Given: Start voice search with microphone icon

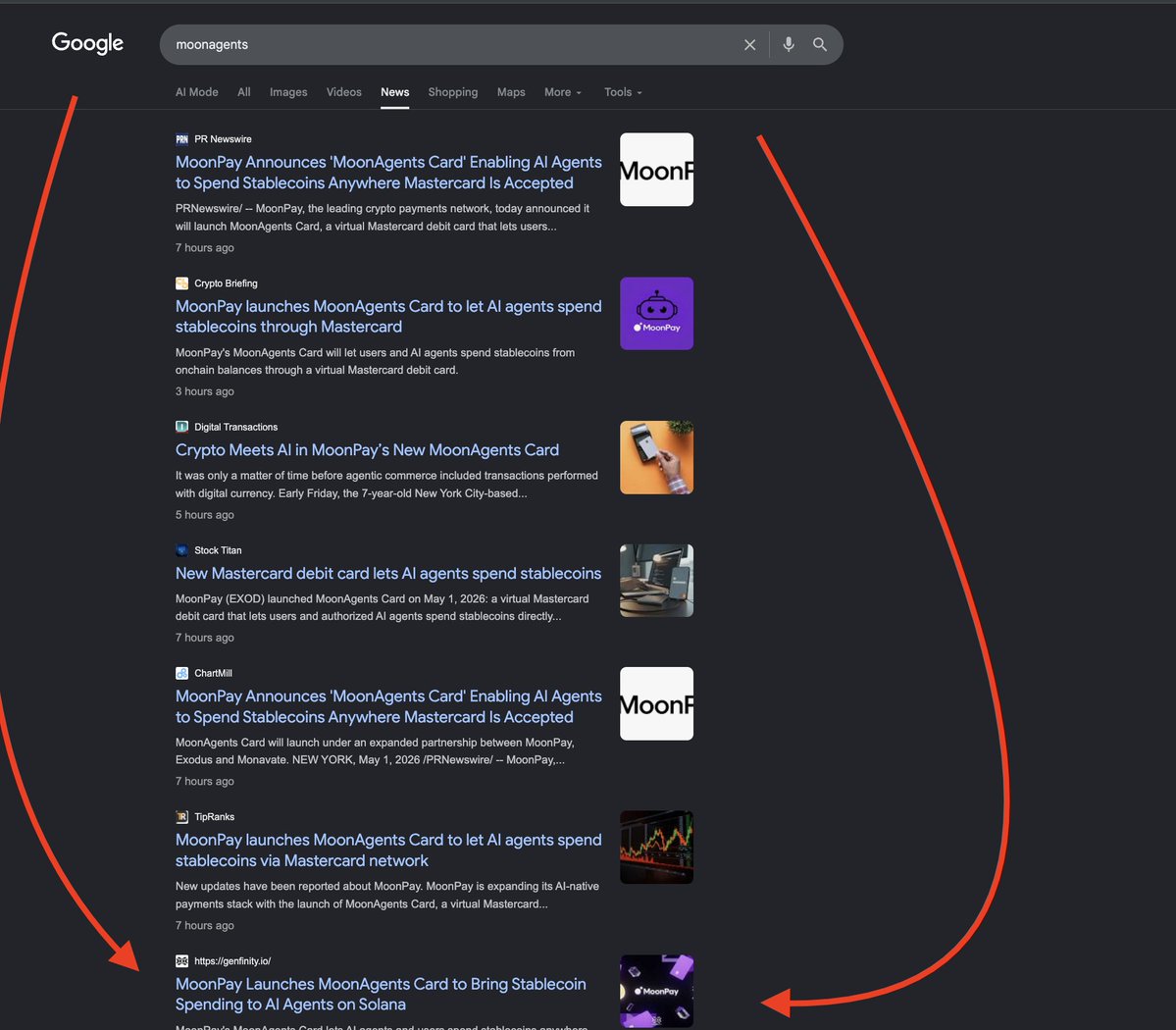Looking at the screenshot, I should [x=789, y=45].
